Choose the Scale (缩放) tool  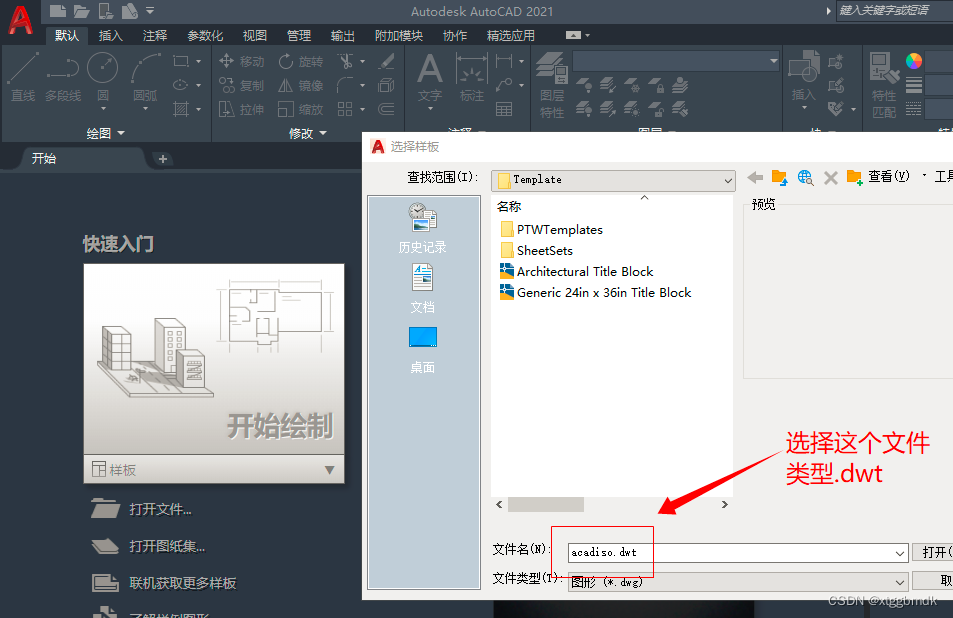(301, 109)
